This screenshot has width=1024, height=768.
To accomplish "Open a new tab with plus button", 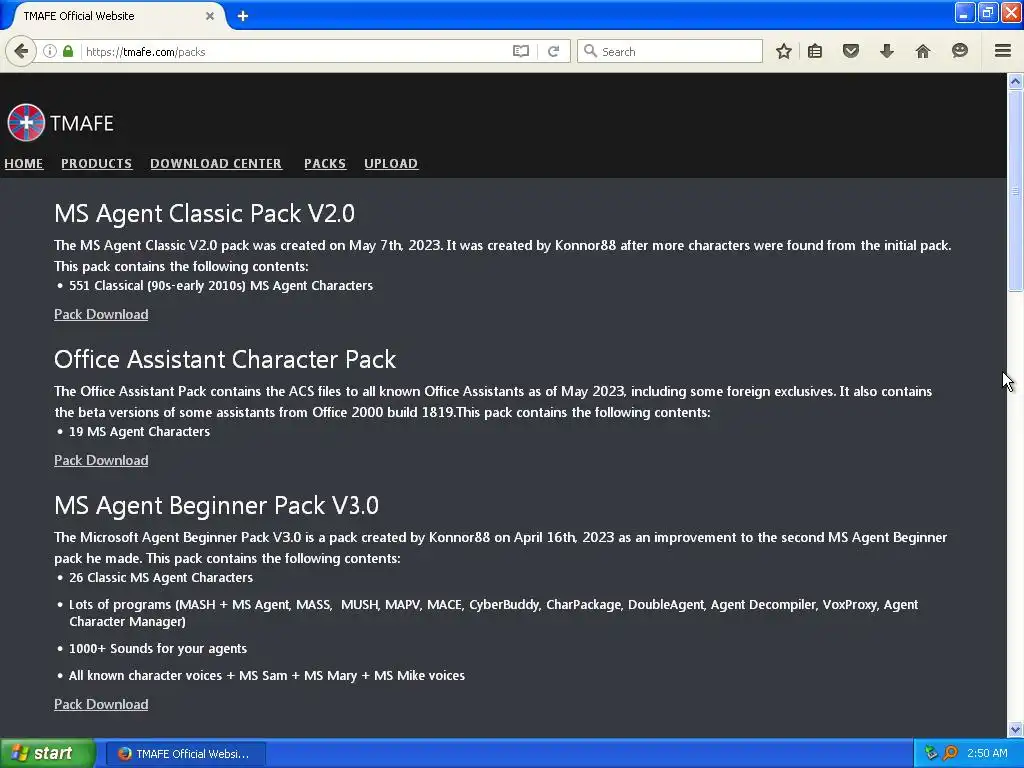I will point(242,16).
